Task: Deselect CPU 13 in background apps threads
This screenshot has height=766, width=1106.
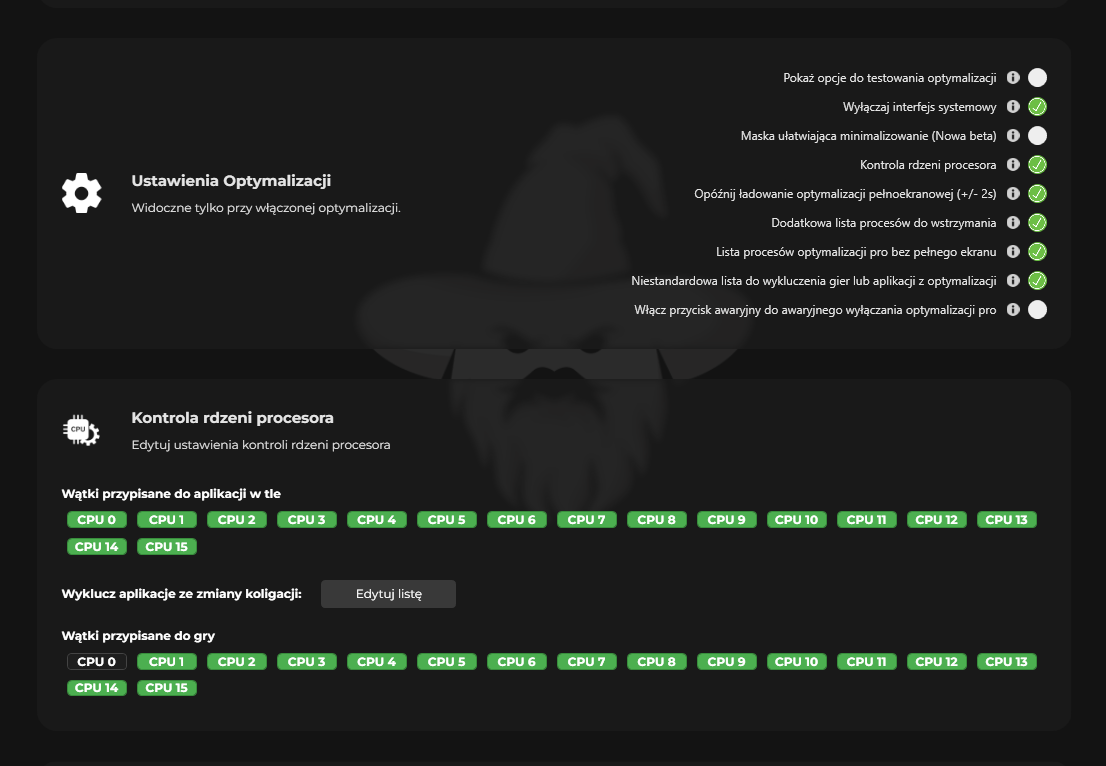Action: coord(1006,520)
